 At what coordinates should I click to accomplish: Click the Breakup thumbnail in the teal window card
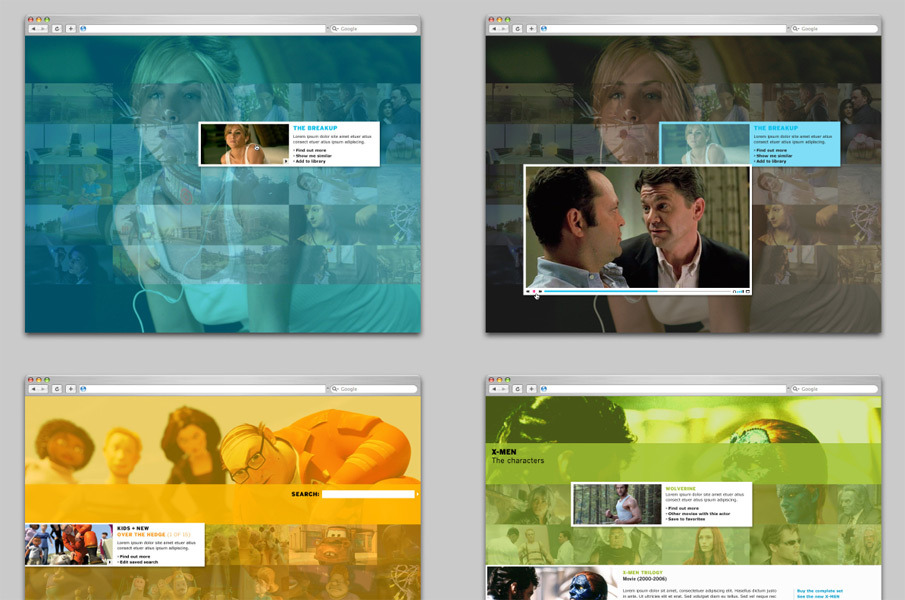click(245, 144)
